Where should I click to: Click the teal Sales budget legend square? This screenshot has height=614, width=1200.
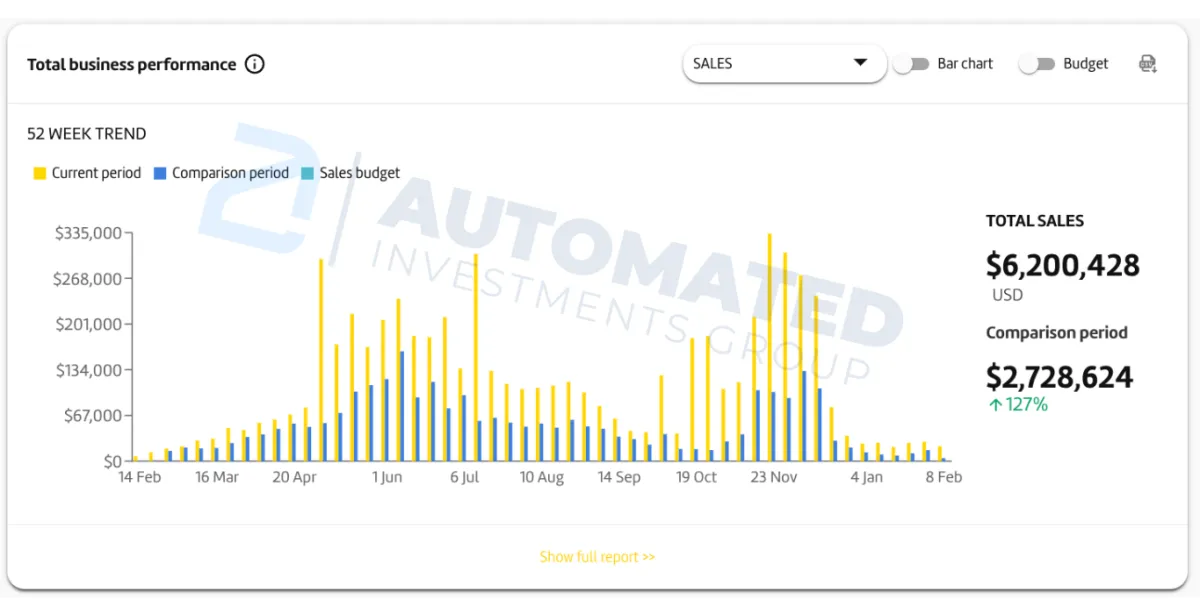308,173
